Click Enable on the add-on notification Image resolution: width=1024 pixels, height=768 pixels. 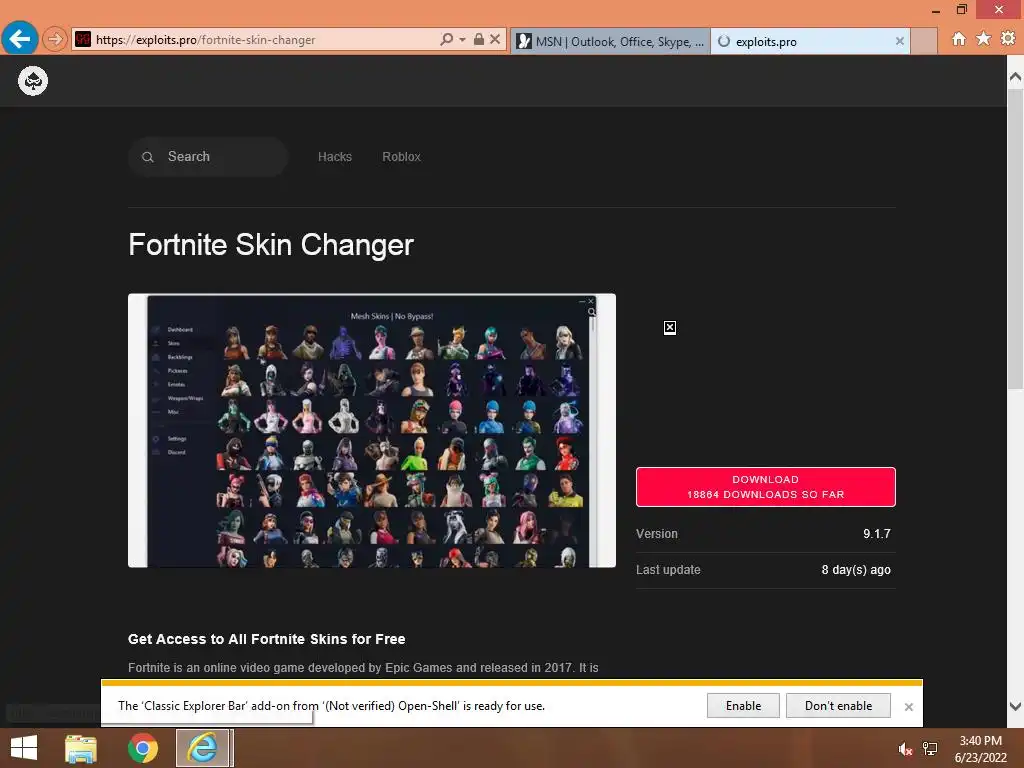pos(743,706)
